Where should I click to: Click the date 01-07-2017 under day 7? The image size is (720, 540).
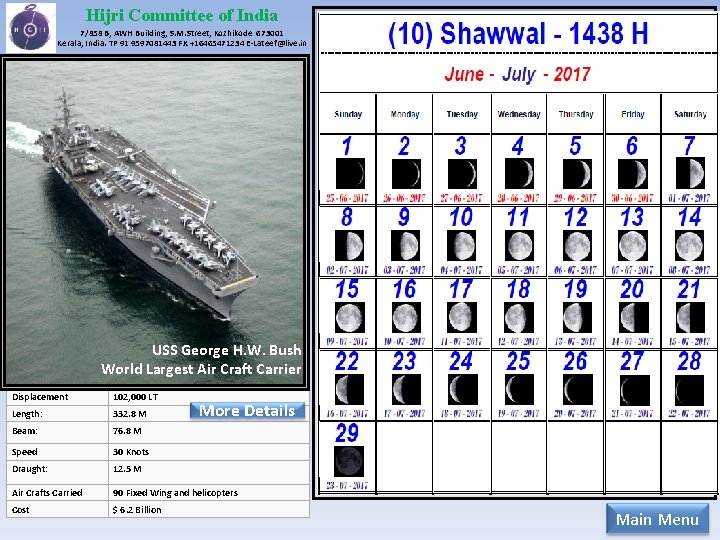[x=689, y=198]
